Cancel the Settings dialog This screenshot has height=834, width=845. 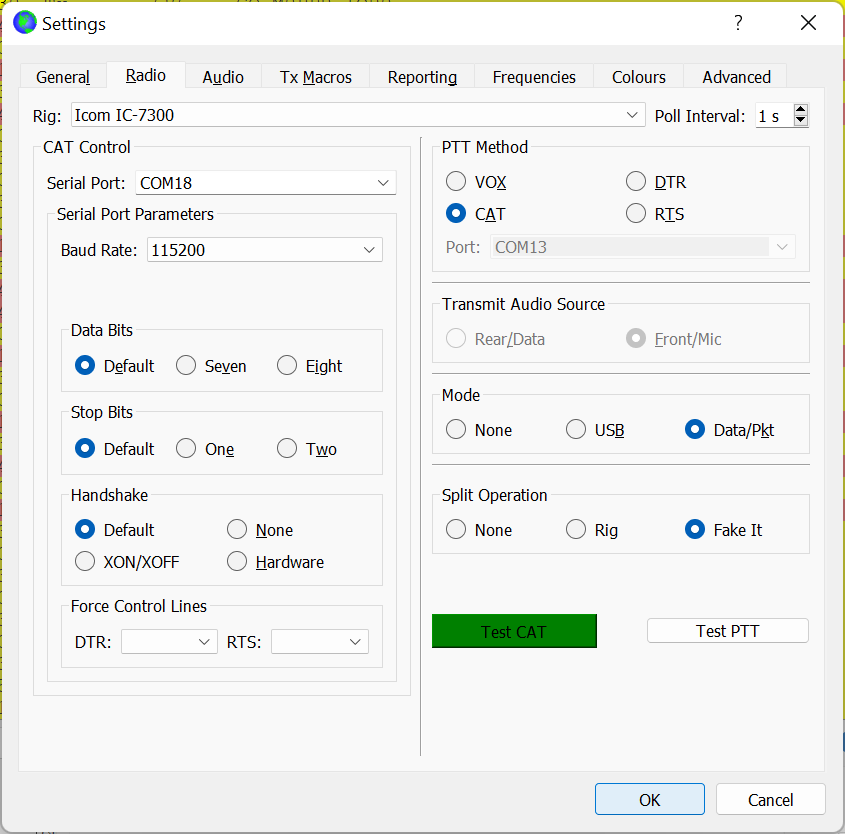pos(771,799)
